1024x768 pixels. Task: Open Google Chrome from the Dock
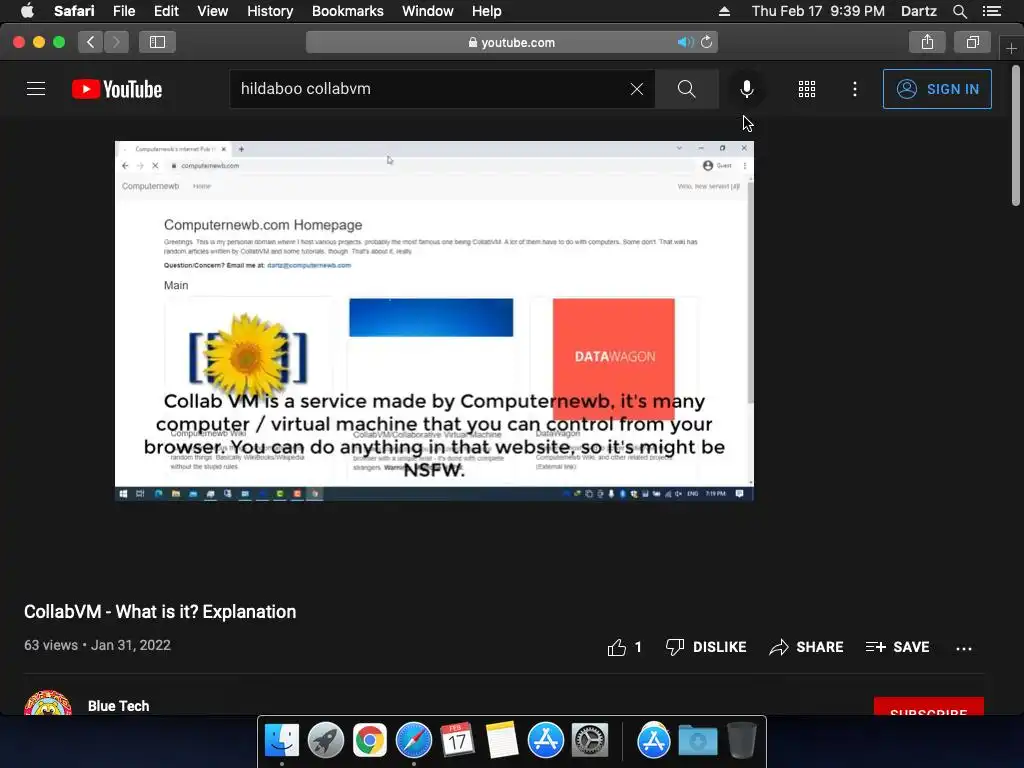point(370,740)
